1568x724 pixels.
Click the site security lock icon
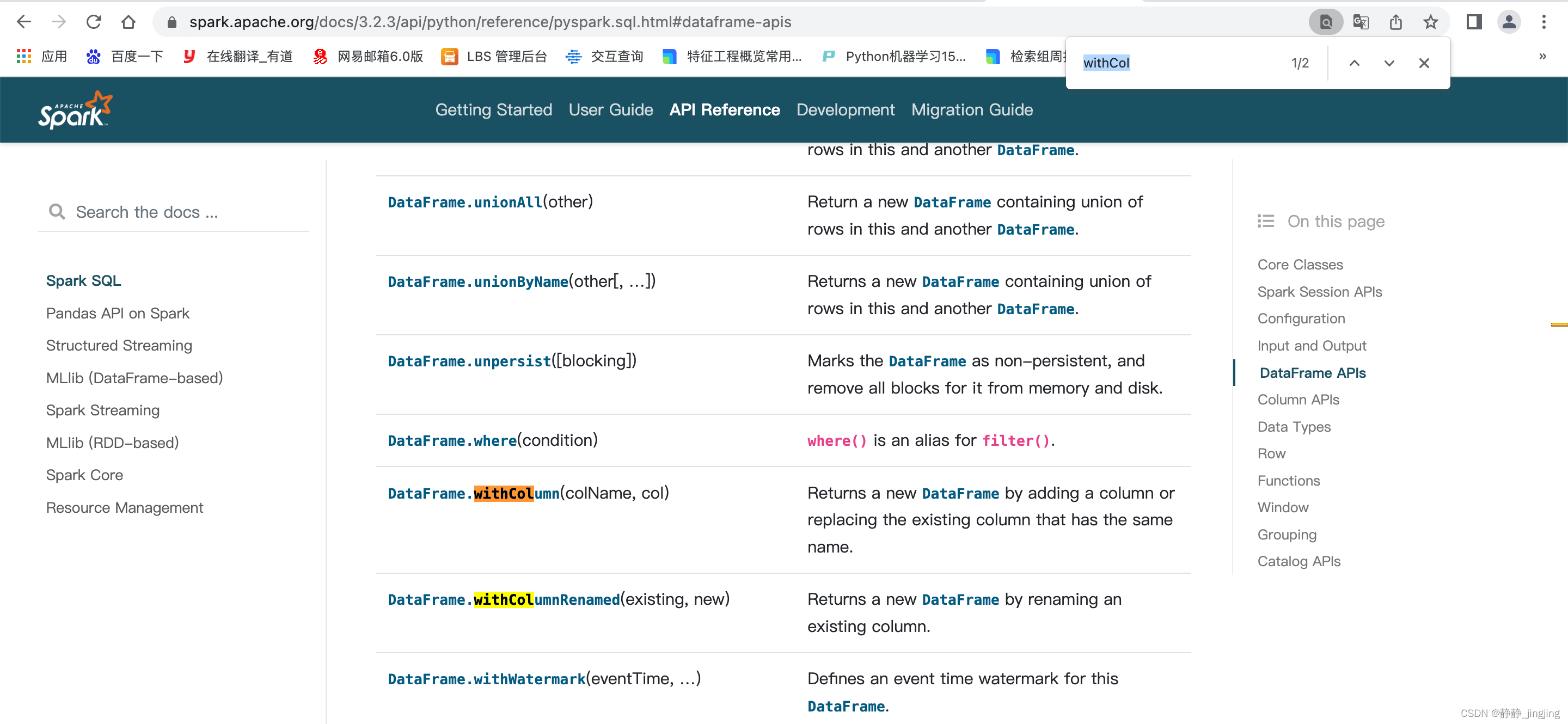tap(171, 22)
